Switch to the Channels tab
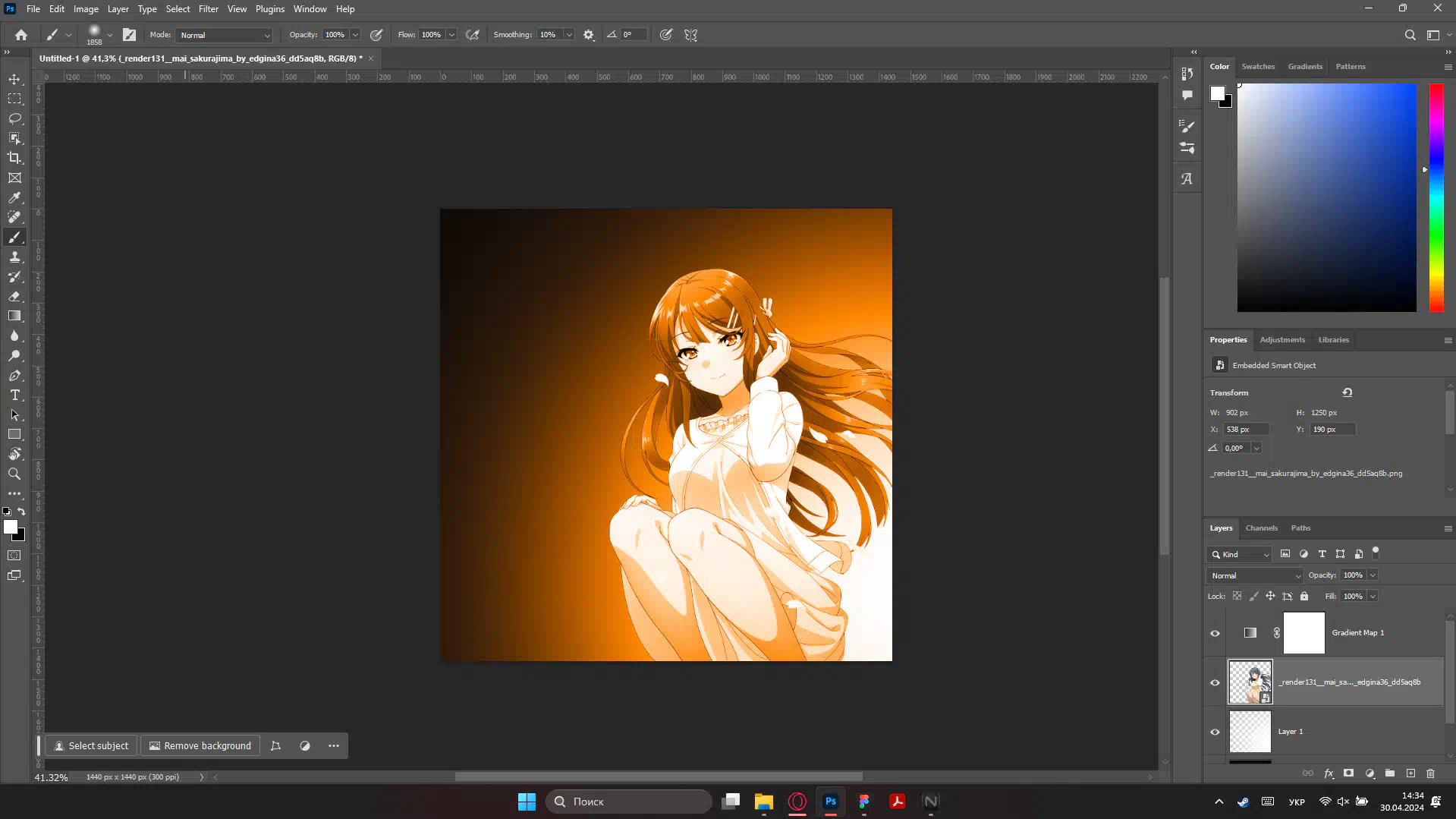This screenshot has height=819, width=1456. tap(1261, 528)
